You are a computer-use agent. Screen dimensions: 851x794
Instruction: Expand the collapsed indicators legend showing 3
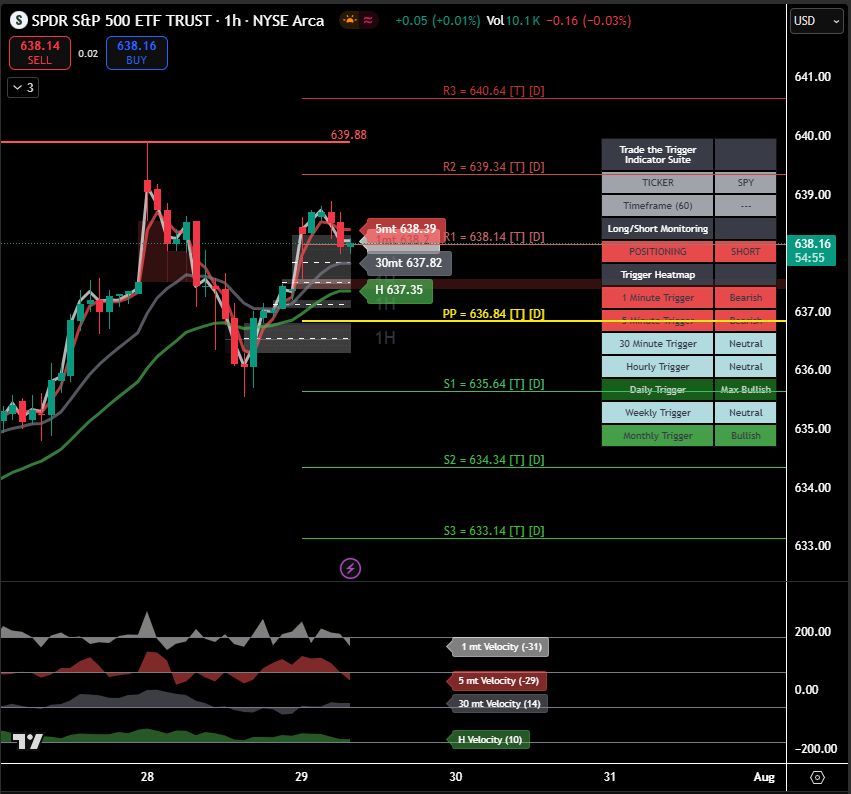coord(23,87)
